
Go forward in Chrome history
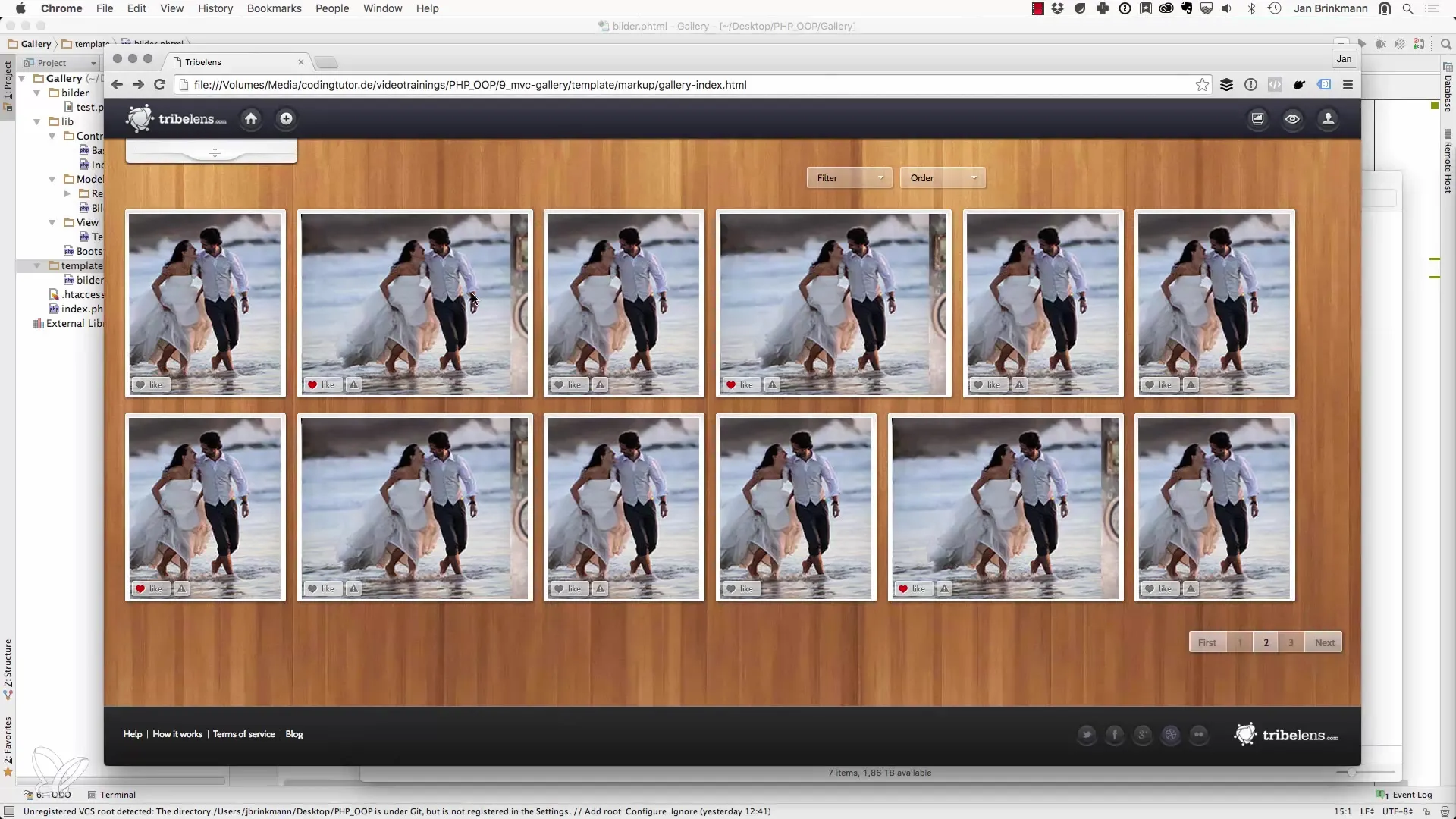click(138, 85)
